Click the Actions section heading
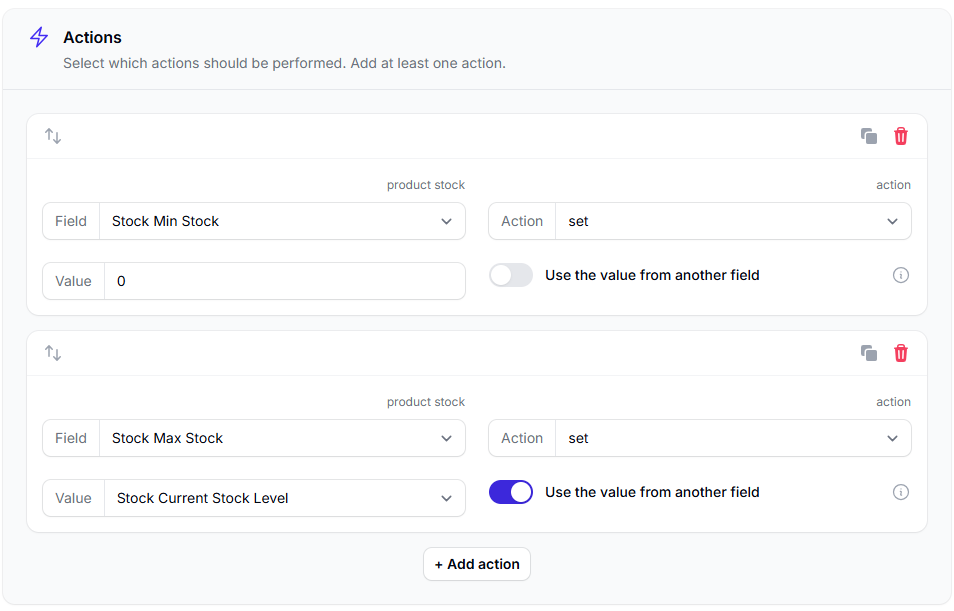The image size is (954, 611). pyautogui.click(x=92, y=37)
